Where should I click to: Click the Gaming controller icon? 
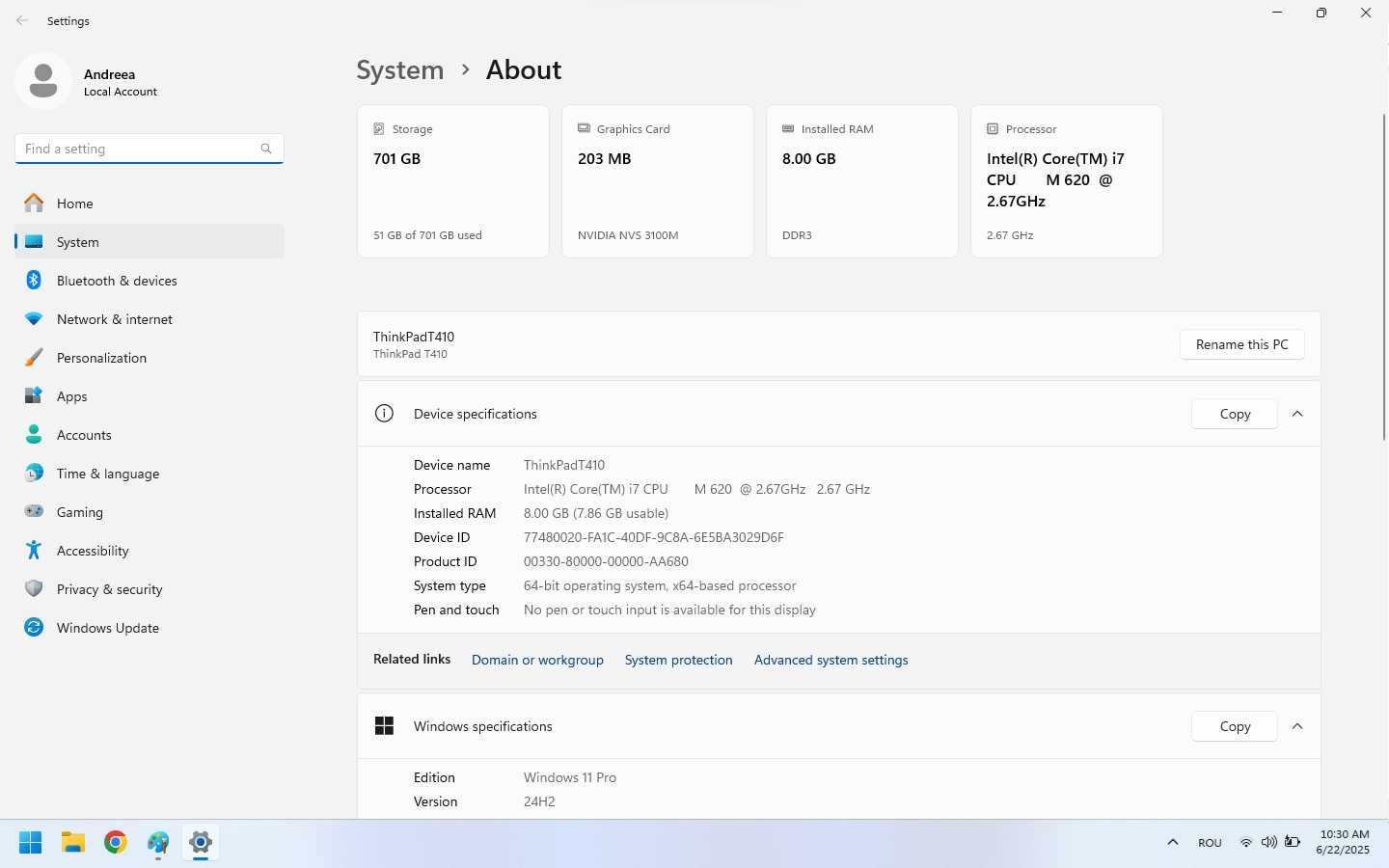coord(34,512)
